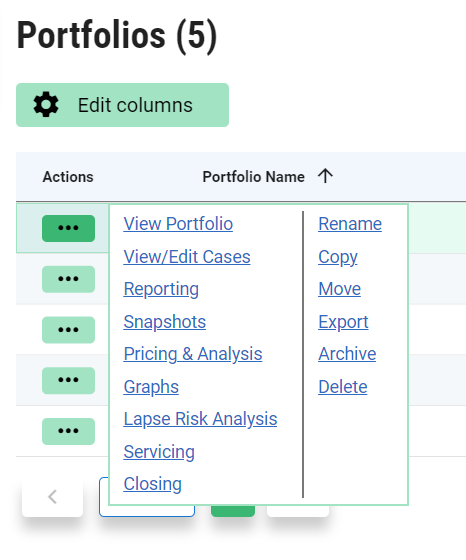Open third row's three-dot actions button
Screen dimensions: 466x560
(x=69, y=330)
